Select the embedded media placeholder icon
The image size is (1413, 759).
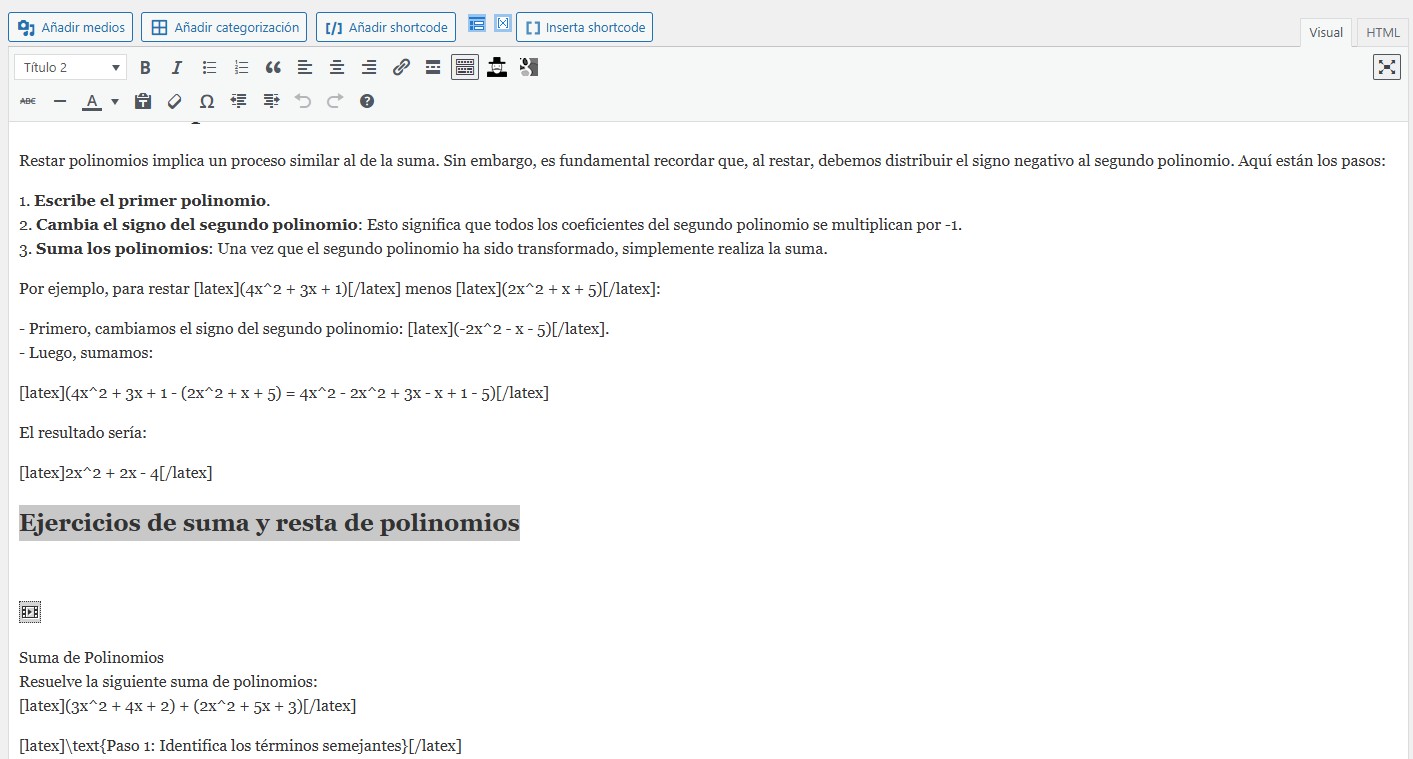[x=30, y=612]
